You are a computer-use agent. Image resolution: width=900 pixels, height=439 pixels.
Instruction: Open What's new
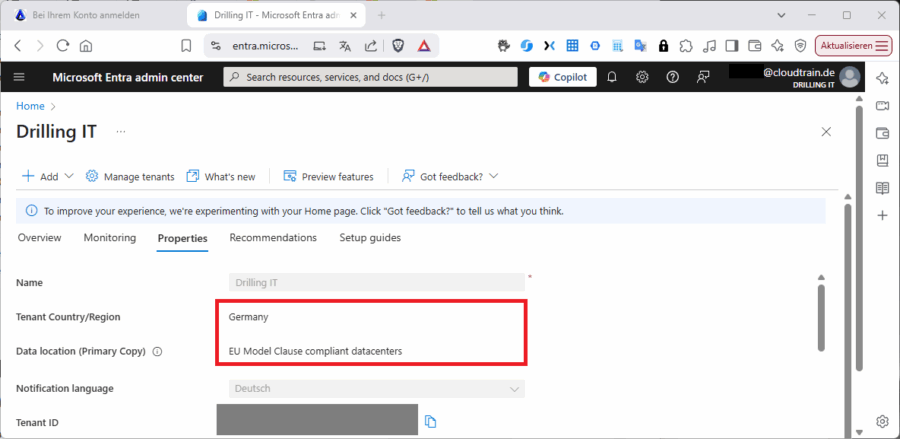pyautogui.click(x=221, y=176)
